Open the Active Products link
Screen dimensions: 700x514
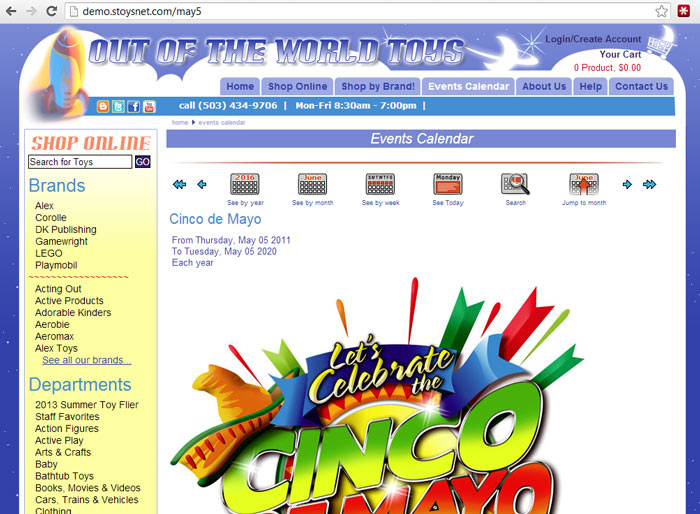(69, 301)
